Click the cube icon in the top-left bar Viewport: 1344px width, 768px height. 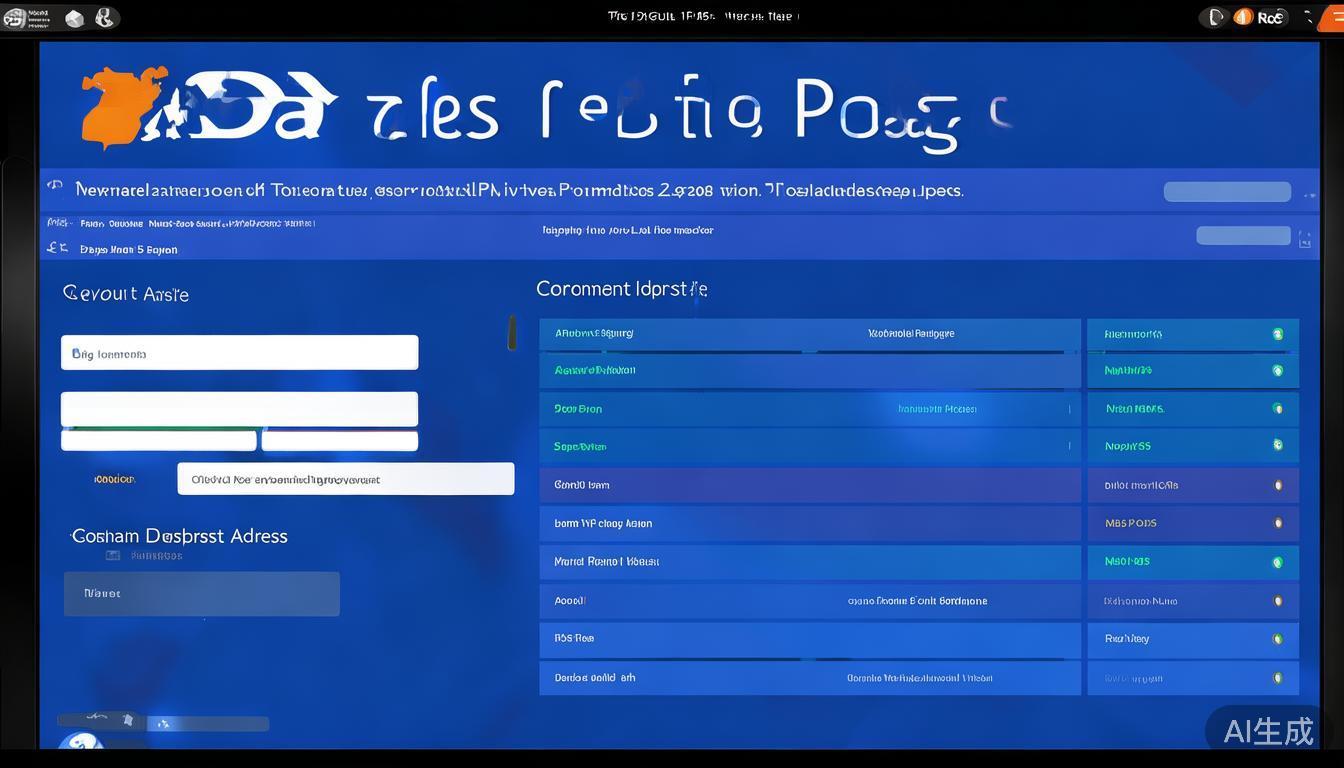point(74,18)
